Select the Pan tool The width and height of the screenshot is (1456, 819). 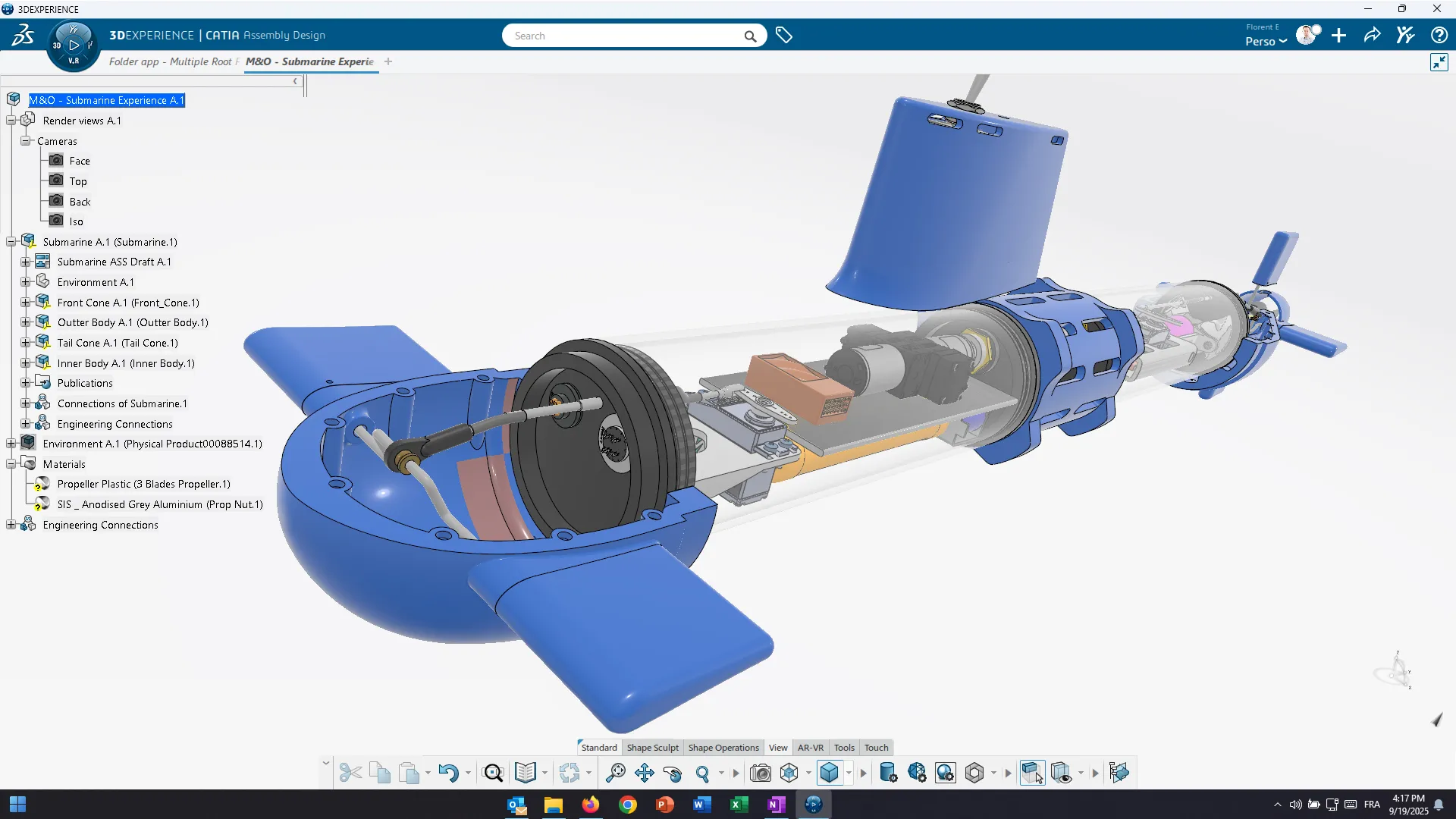[645, 772]
